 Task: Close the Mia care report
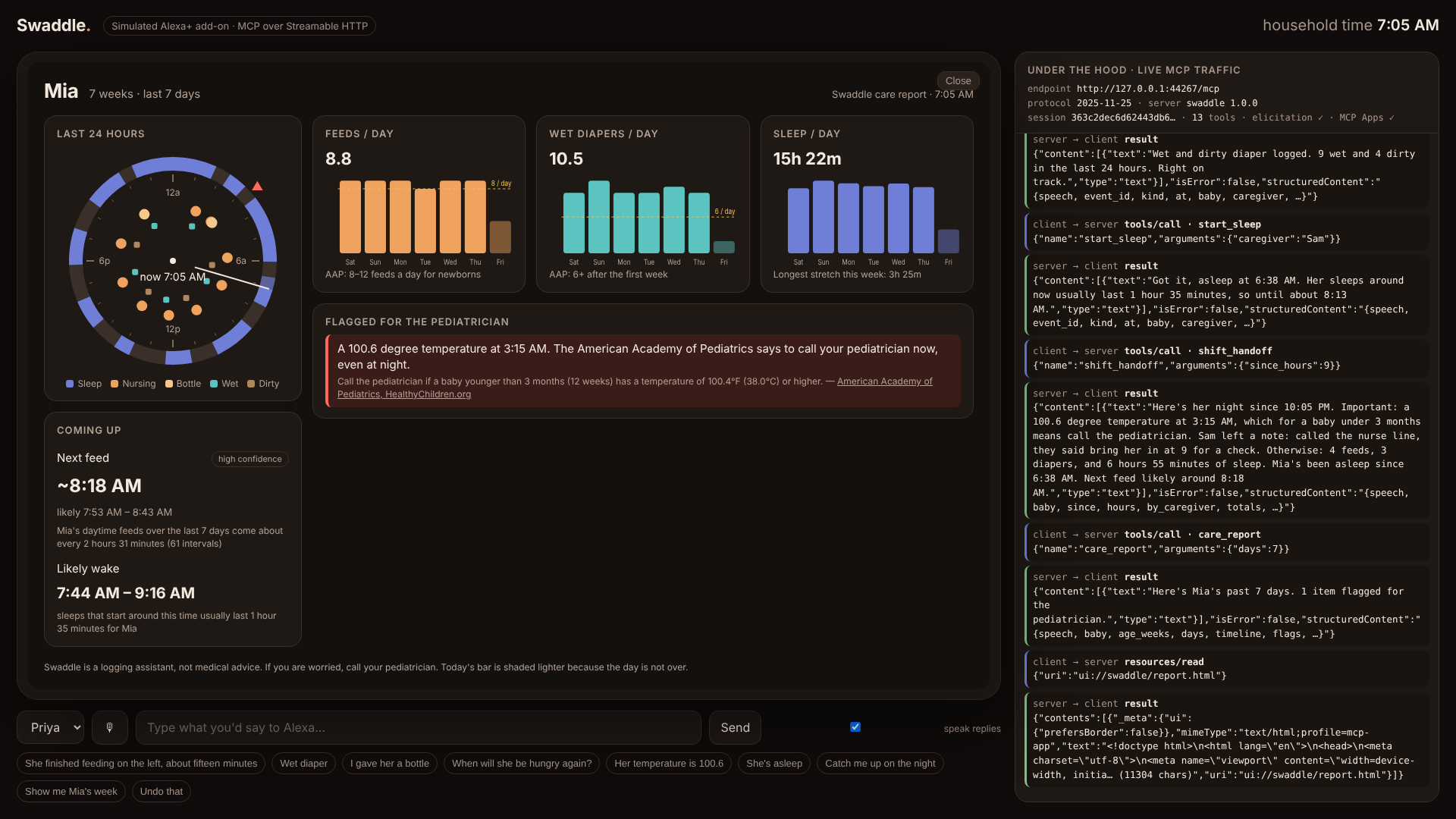[958, 80]
